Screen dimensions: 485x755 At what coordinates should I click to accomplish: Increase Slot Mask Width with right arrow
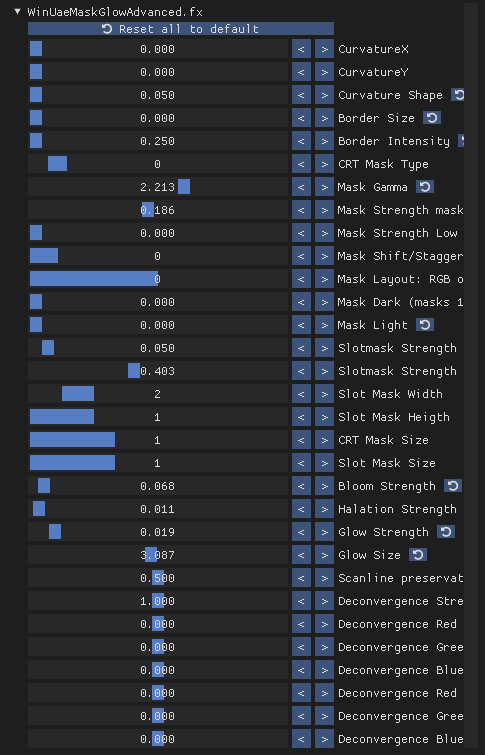pyautogui.click(x=324, y=394)
